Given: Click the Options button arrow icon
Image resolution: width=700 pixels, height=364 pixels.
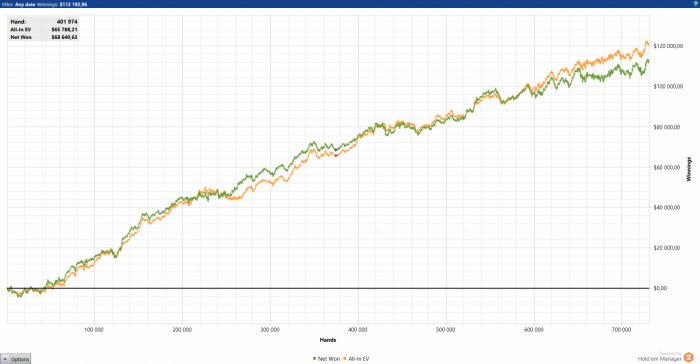Looking at the screenshot, I should [5, 359].
